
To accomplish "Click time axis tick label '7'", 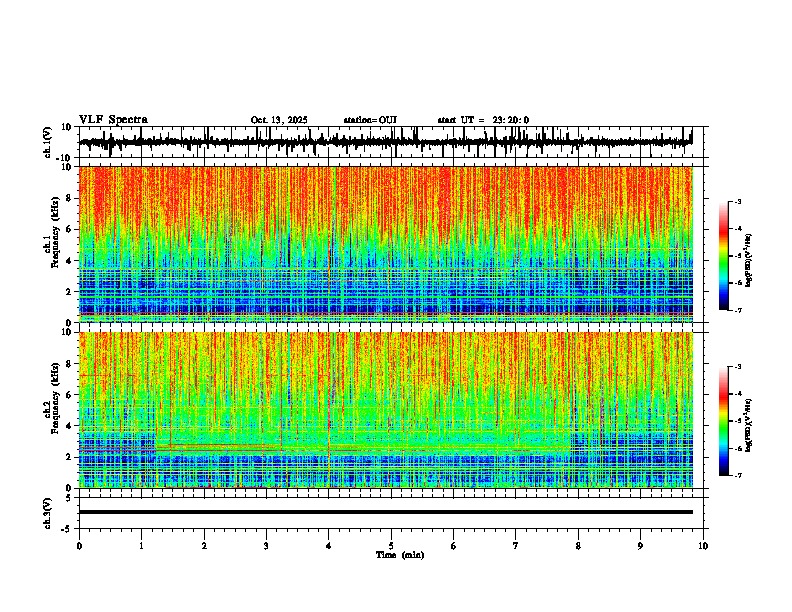I will [516, 546].
